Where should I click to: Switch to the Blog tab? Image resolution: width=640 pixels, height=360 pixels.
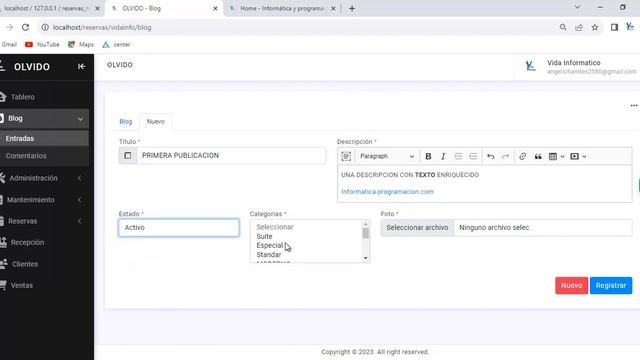coord(126,122)
